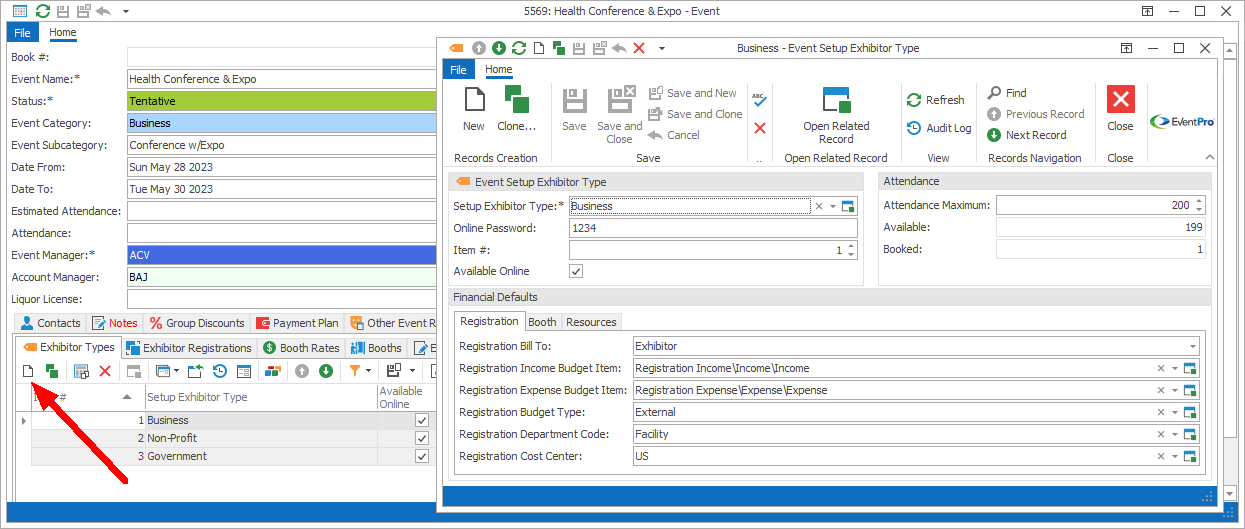The image size is (1245, 529).
Task: Collapse the dialog ribbon with the chevron
Action: (x=1209, y=158)
